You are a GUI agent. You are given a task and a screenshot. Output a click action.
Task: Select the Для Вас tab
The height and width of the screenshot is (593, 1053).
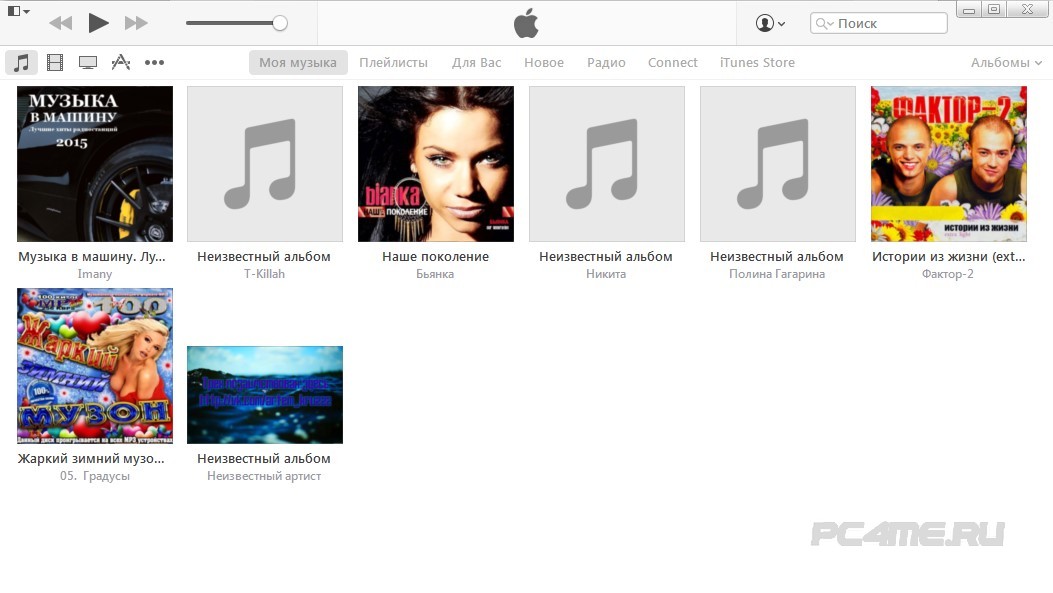pos(476,63)
